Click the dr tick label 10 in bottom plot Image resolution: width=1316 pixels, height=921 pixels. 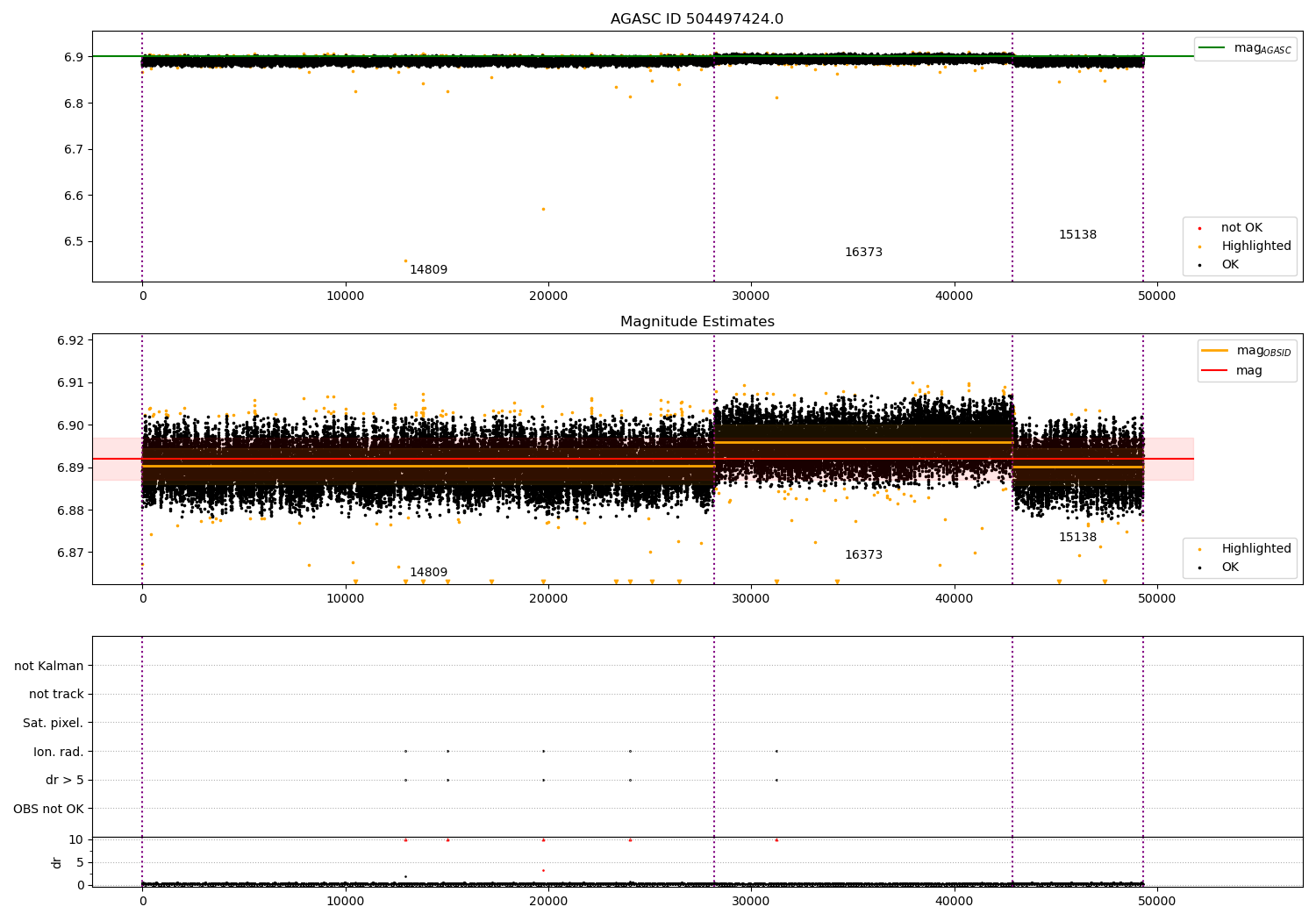(77, 839)
